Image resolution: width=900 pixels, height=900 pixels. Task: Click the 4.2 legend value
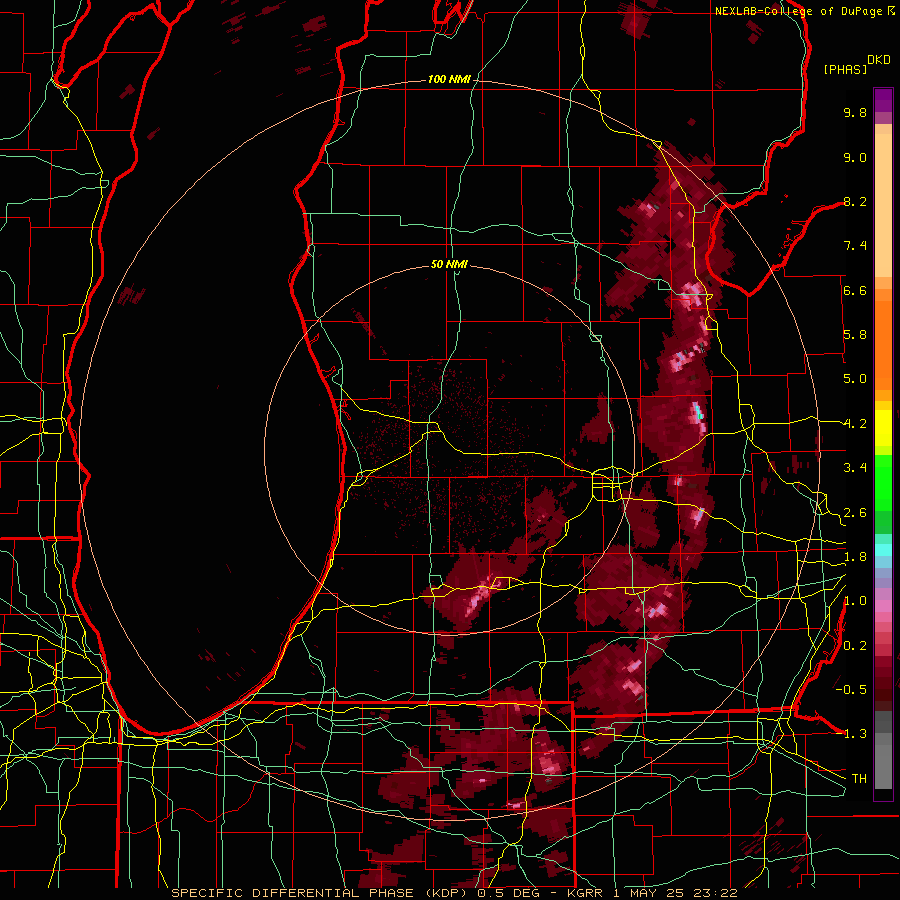[855, 424]
